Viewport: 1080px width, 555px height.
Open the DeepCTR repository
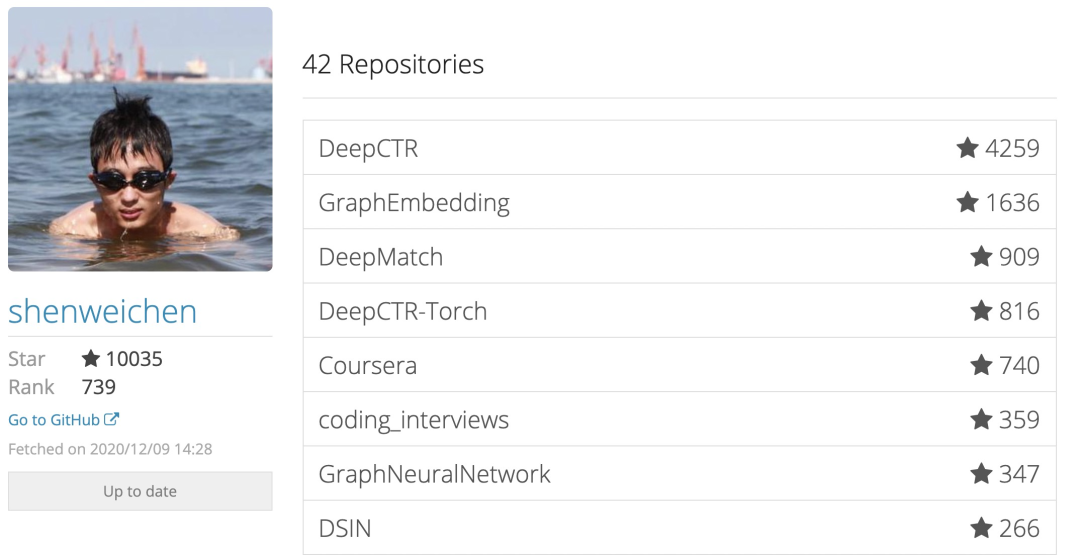pyautogui.click(x=368, y=149)
